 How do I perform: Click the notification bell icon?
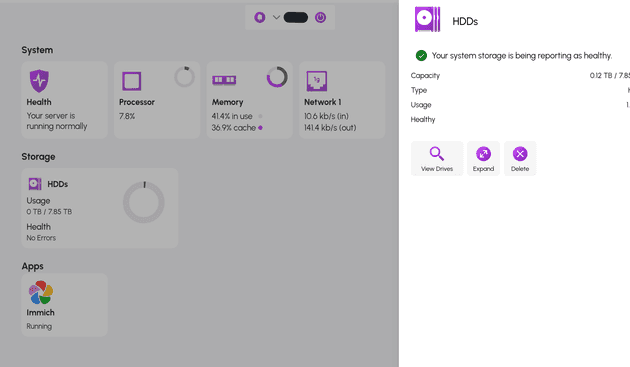(x=260, y=18)
